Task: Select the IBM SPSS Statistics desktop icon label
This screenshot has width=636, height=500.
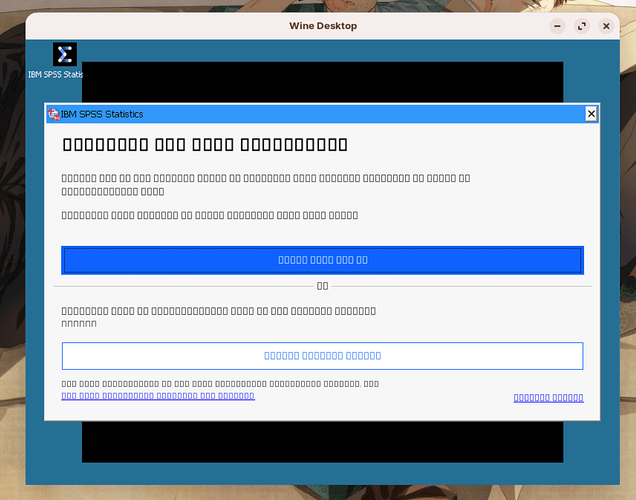Action: click(x=56, y=74)
